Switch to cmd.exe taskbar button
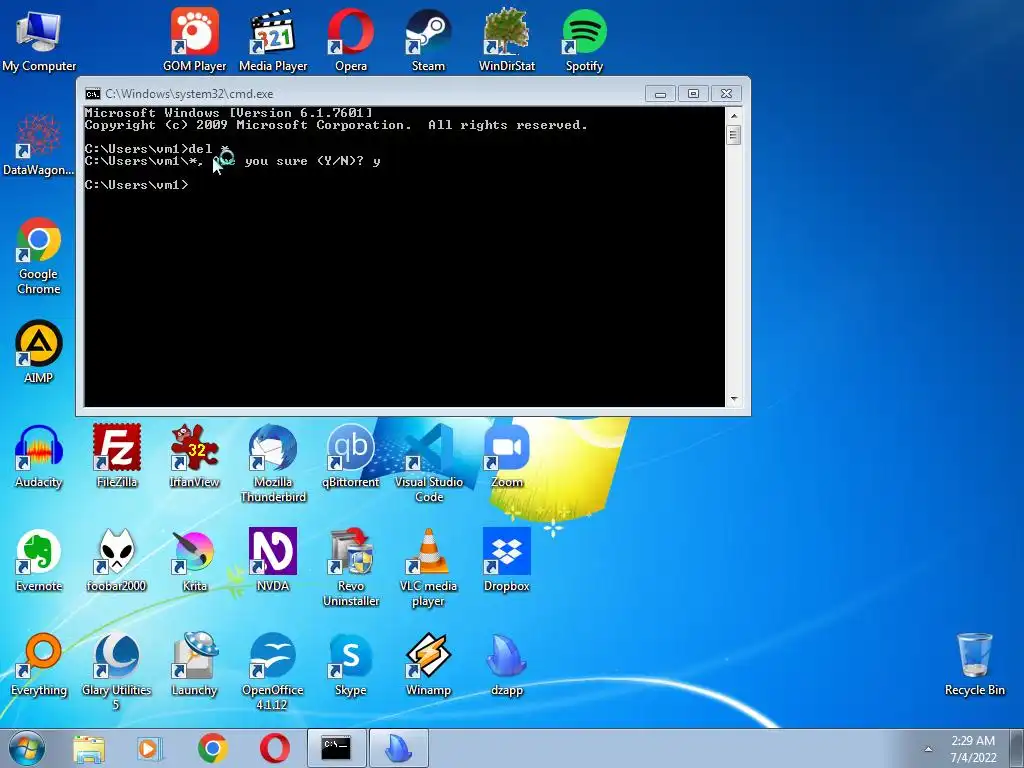The image size is (1024, 768). (336, 748)
